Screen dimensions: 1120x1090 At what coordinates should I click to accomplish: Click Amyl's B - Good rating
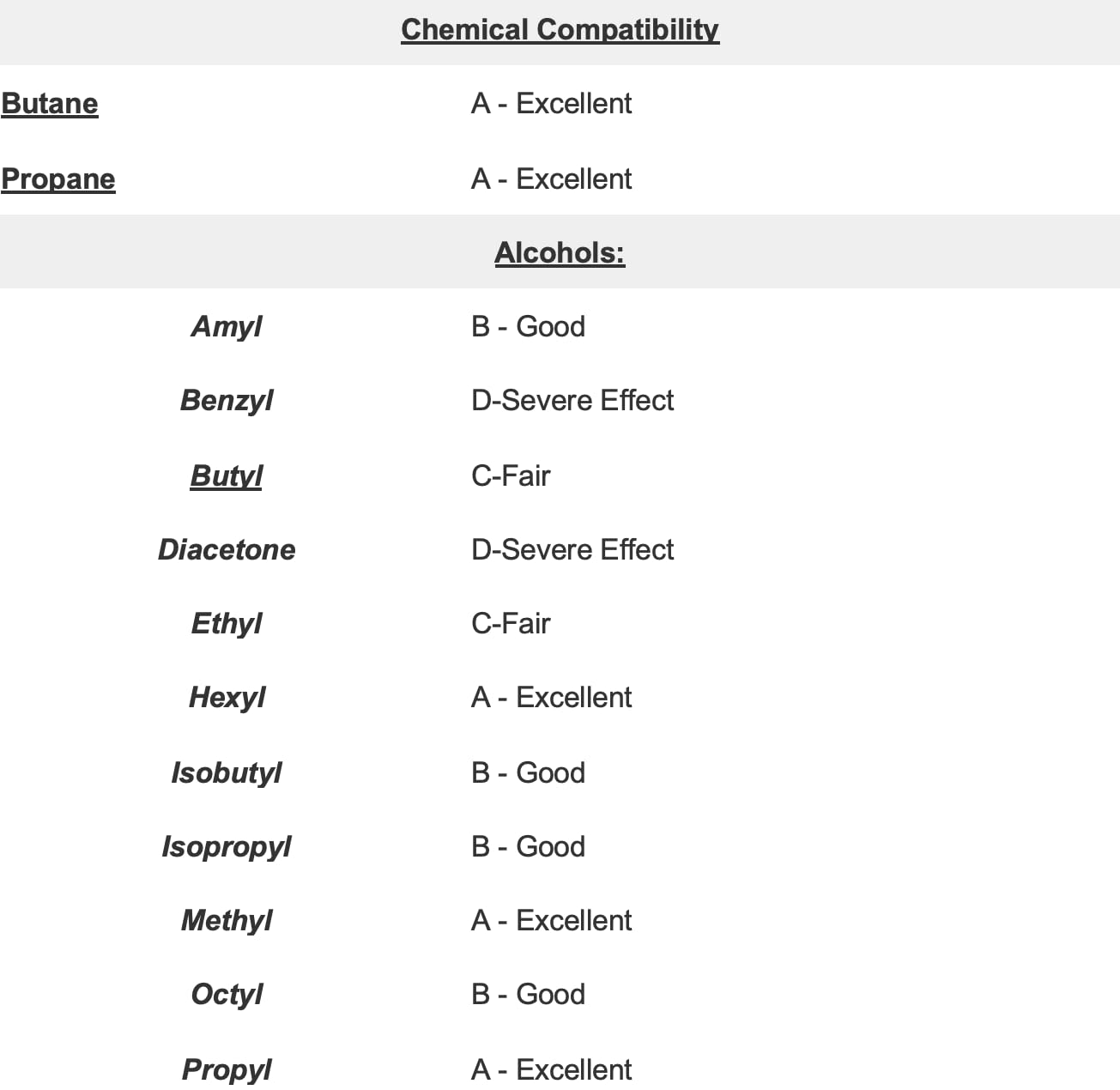coord(528,326)
